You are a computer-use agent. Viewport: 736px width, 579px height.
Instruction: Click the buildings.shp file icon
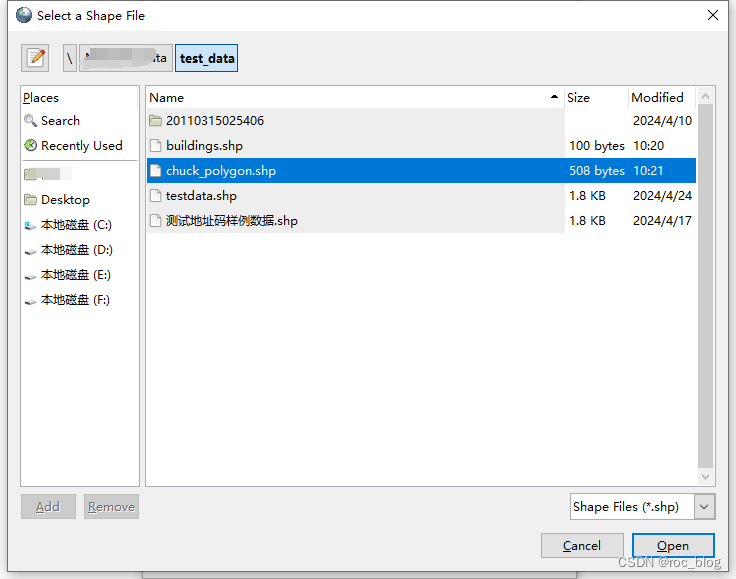(155, 145)
